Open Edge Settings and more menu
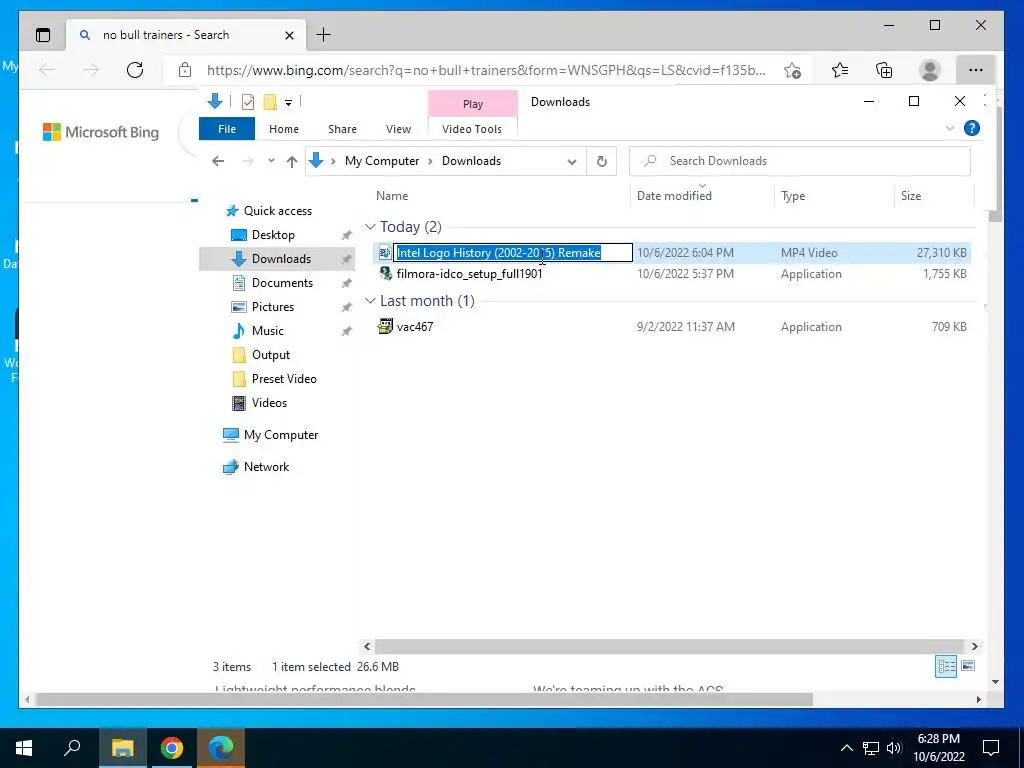This screenshot has width=1024, height=768. (976, 70)
